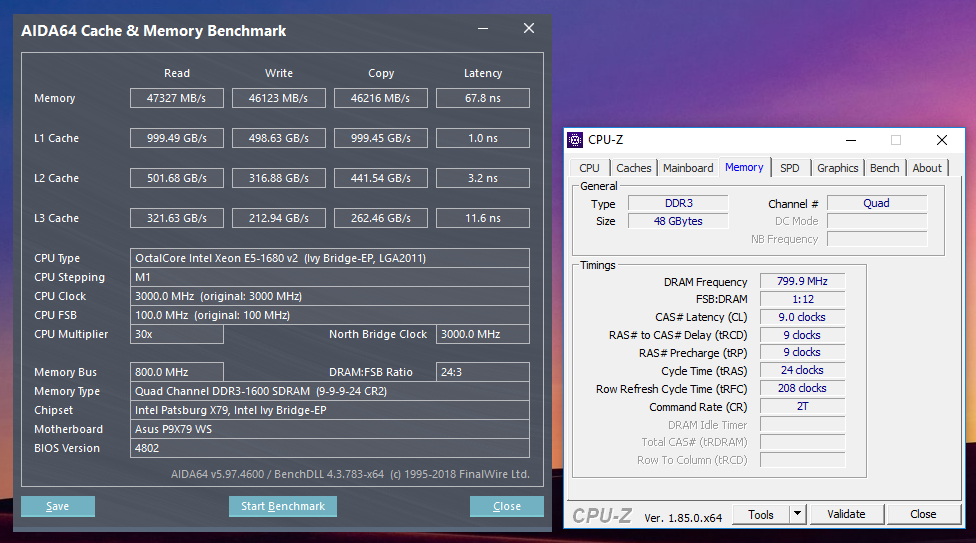This screenshot has width=976, height=543.
Task: Click DRAM Frequency value 799.9 MHz
Action: [x=802, y=281]
